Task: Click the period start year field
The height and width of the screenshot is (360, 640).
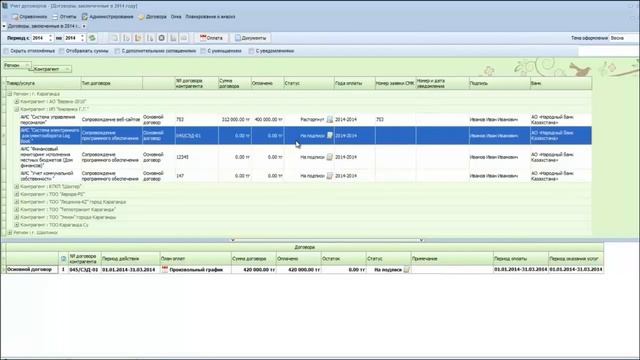Action: [40, 38]
